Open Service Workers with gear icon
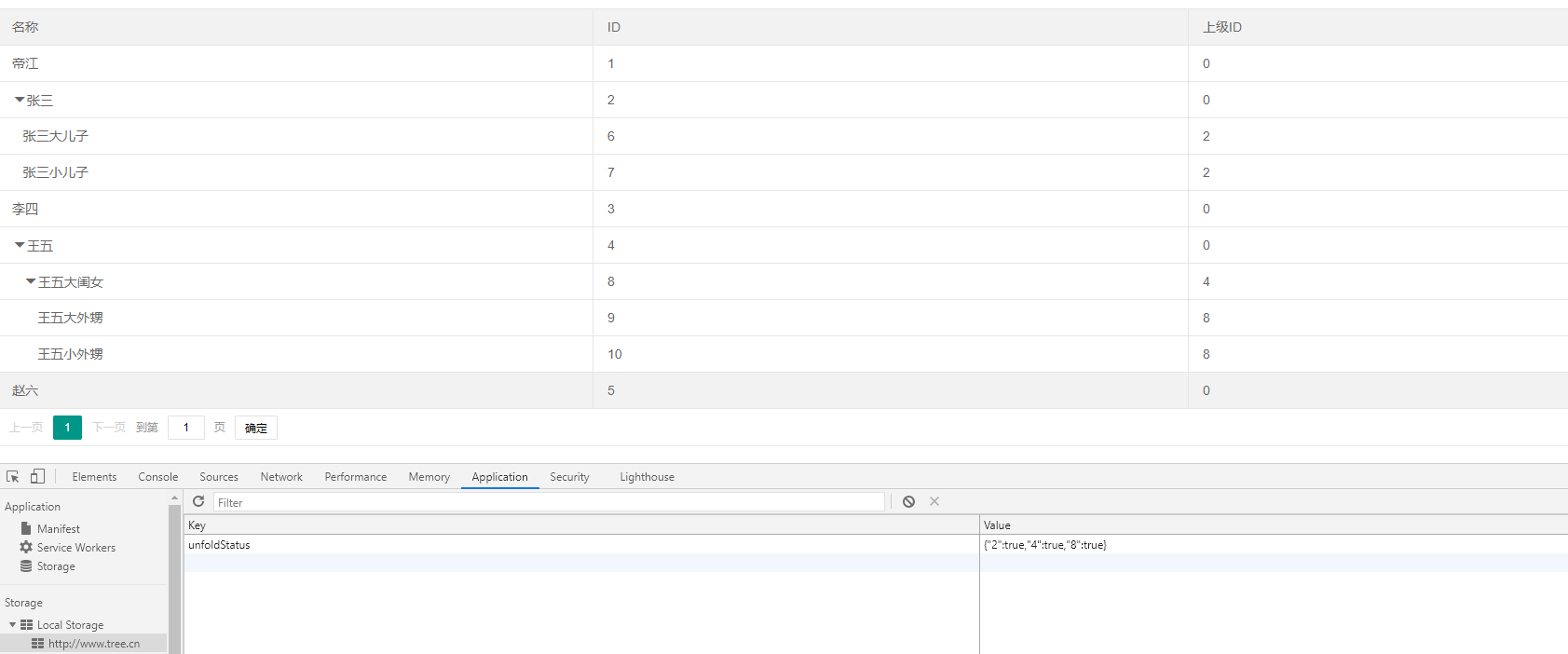Image resolution: width=1568 pixels, height=654 pixels. (x=75, y=548)
